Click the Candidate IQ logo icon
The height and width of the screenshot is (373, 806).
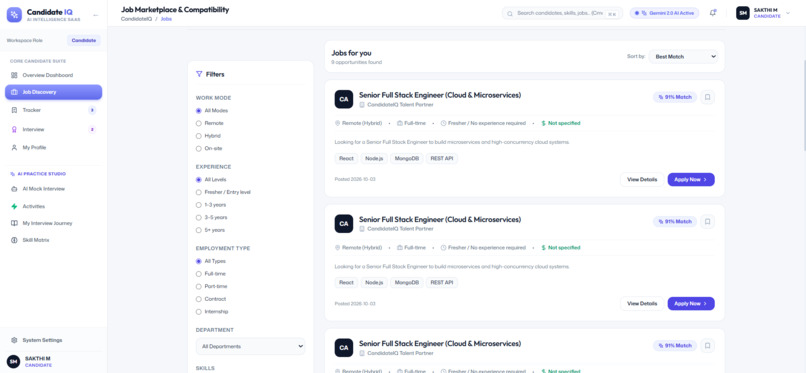coord(14,14)
